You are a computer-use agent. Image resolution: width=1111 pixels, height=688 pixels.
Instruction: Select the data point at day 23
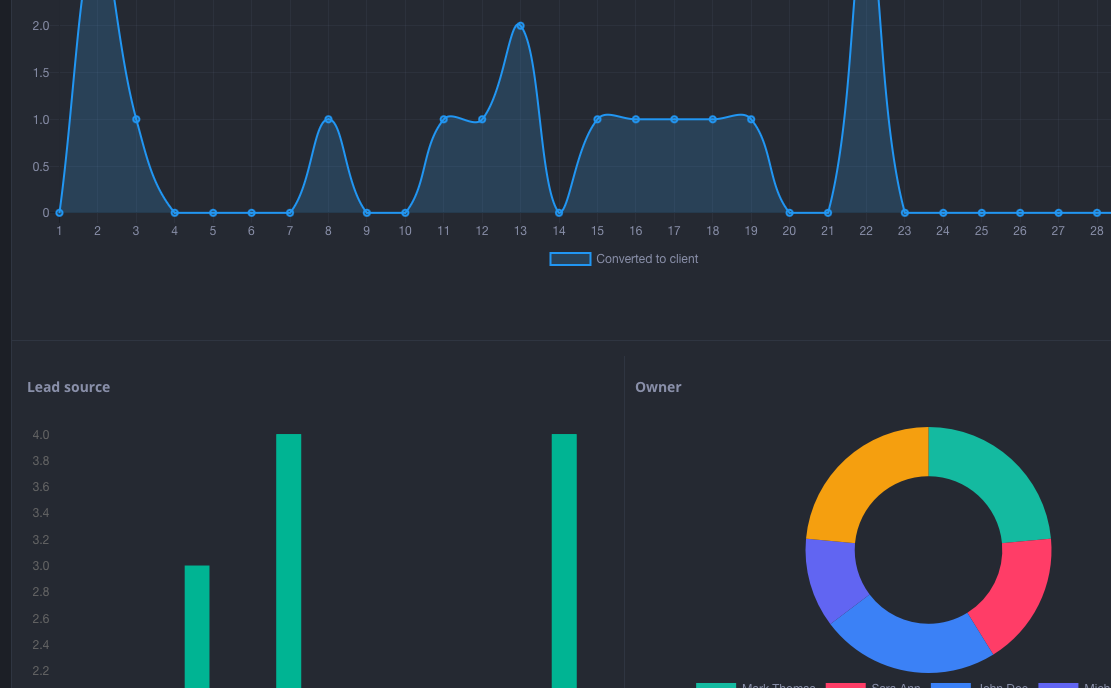tap(905, 213)
